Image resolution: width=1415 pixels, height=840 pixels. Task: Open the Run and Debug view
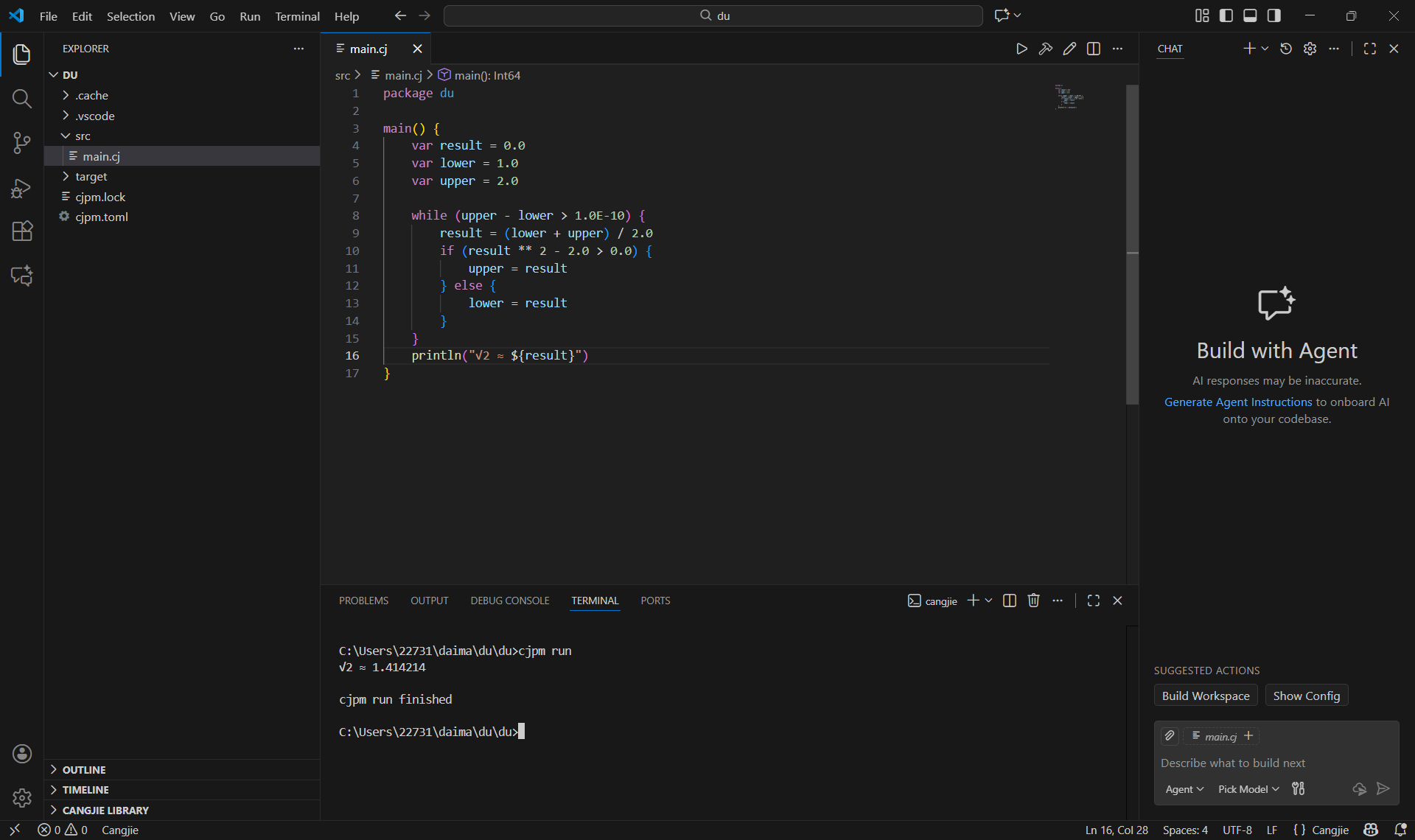click(21, 188)
